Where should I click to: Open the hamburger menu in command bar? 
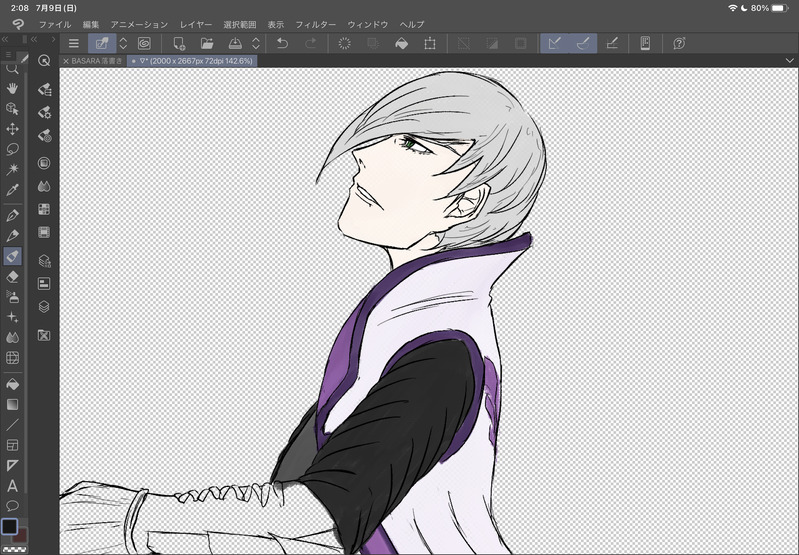(74, 43)
